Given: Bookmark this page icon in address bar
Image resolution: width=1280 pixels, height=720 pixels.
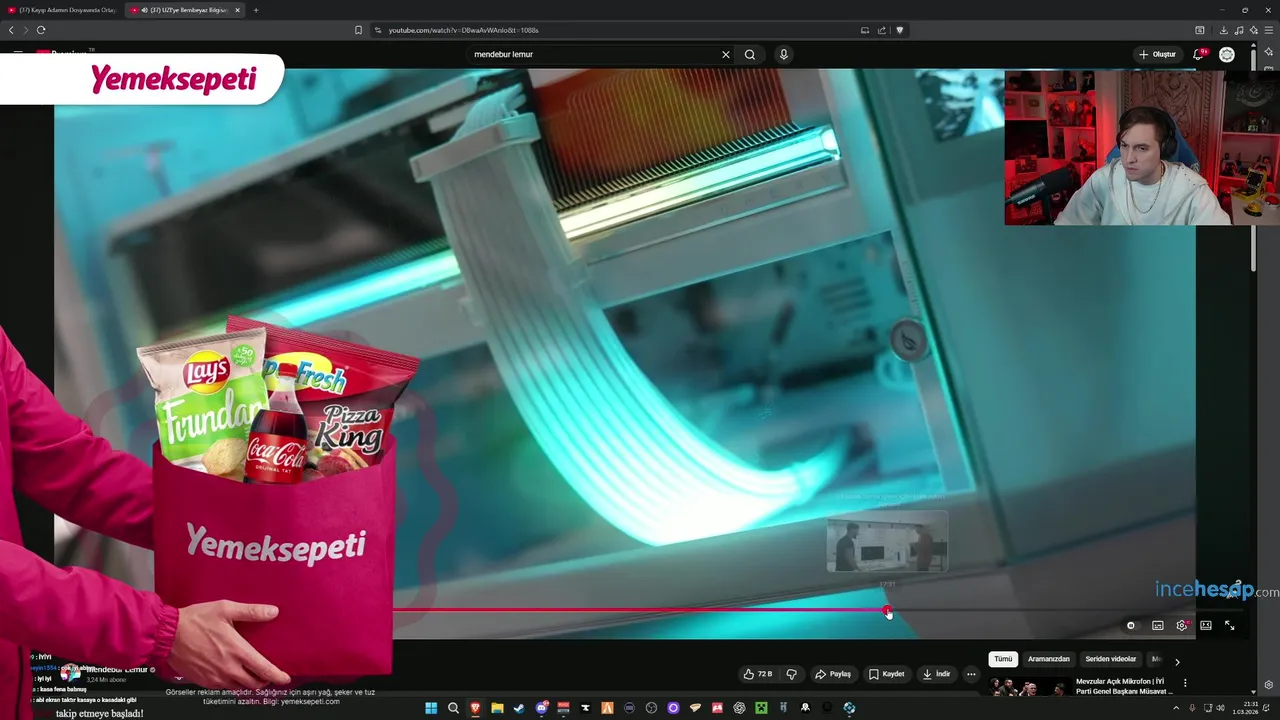Looking at the screenshot, I should (x=358, y=30).
